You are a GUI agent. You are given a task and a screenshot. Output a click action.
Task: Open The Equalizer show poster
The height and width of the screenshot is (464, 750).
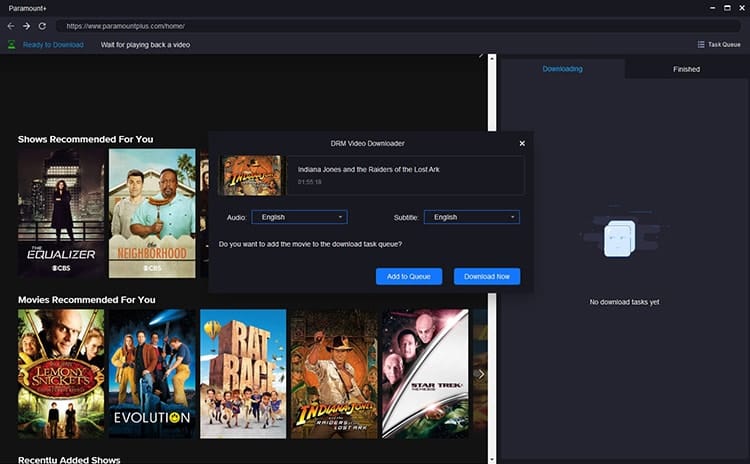click(61, 213)
